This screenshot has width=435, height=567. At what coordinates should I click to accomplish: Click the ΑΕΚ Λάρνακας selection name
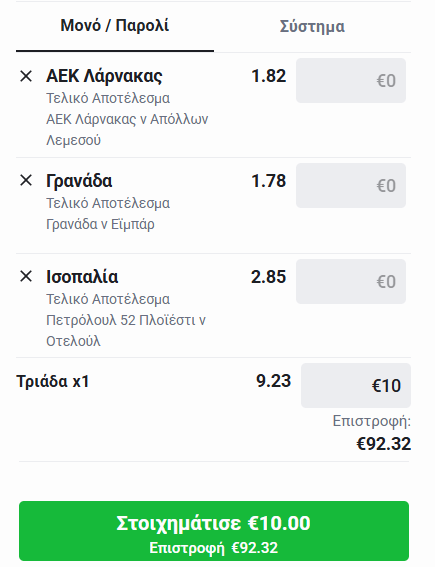(x=104, y=76)
